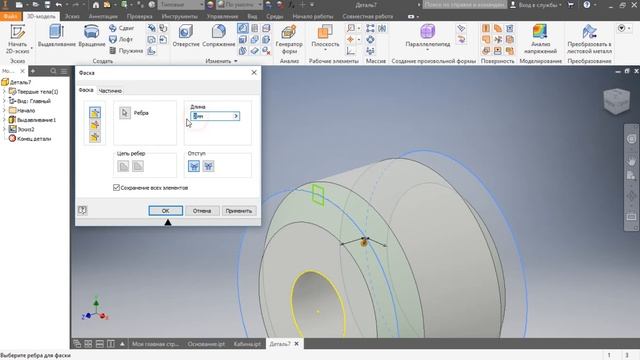The height and width of the screenshot is (360, 640).
Task: Close the Фаска dialog with X
Action: [254, 72]
